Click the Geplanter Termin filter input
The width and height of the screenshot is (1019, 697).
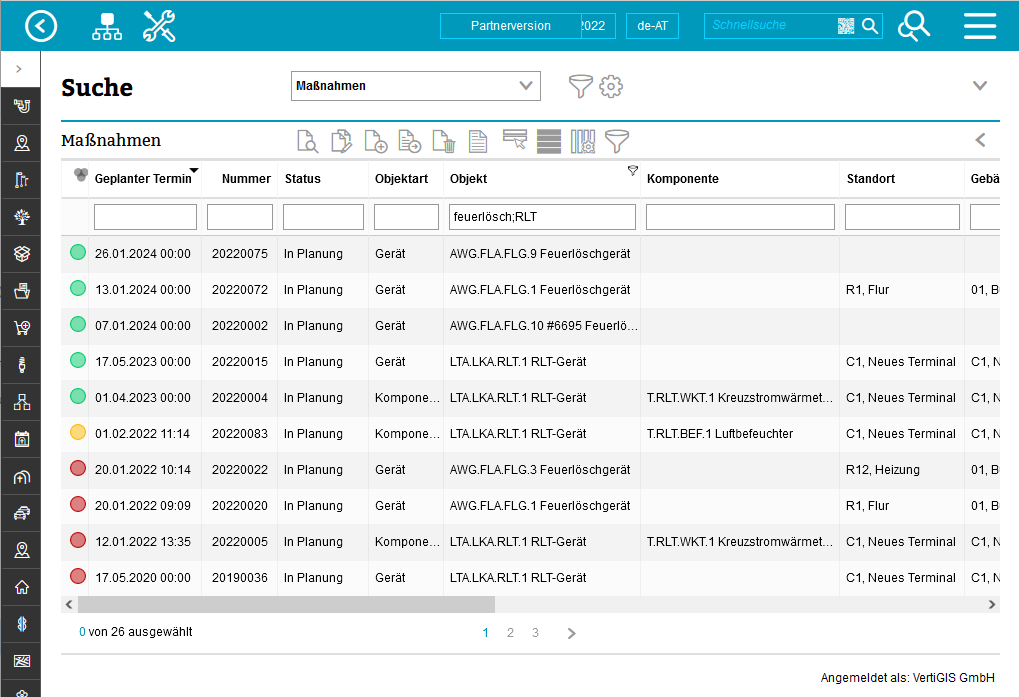(x=146, y=217)
